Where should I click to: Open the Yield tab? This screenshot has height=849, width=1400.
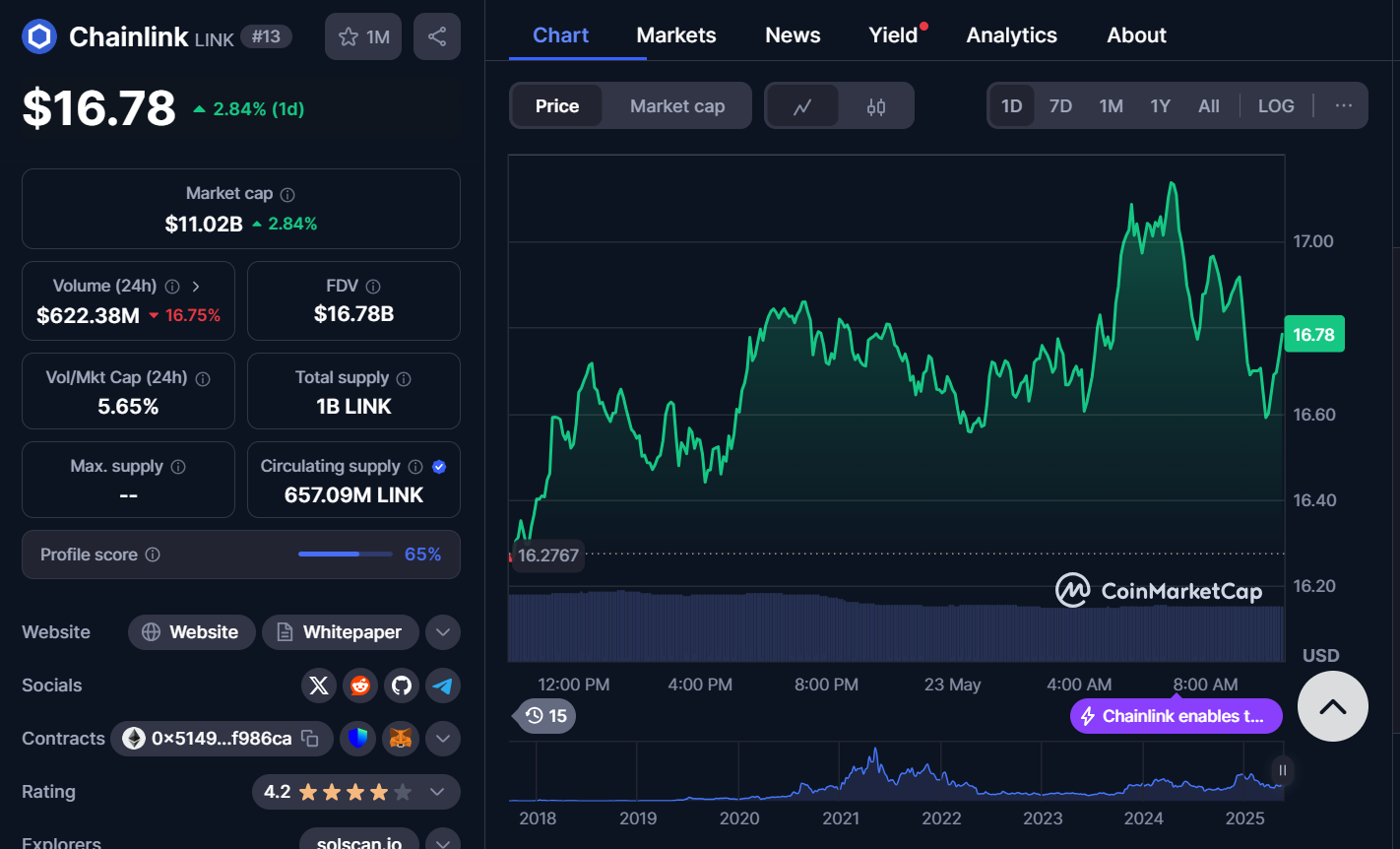point(894,35)
